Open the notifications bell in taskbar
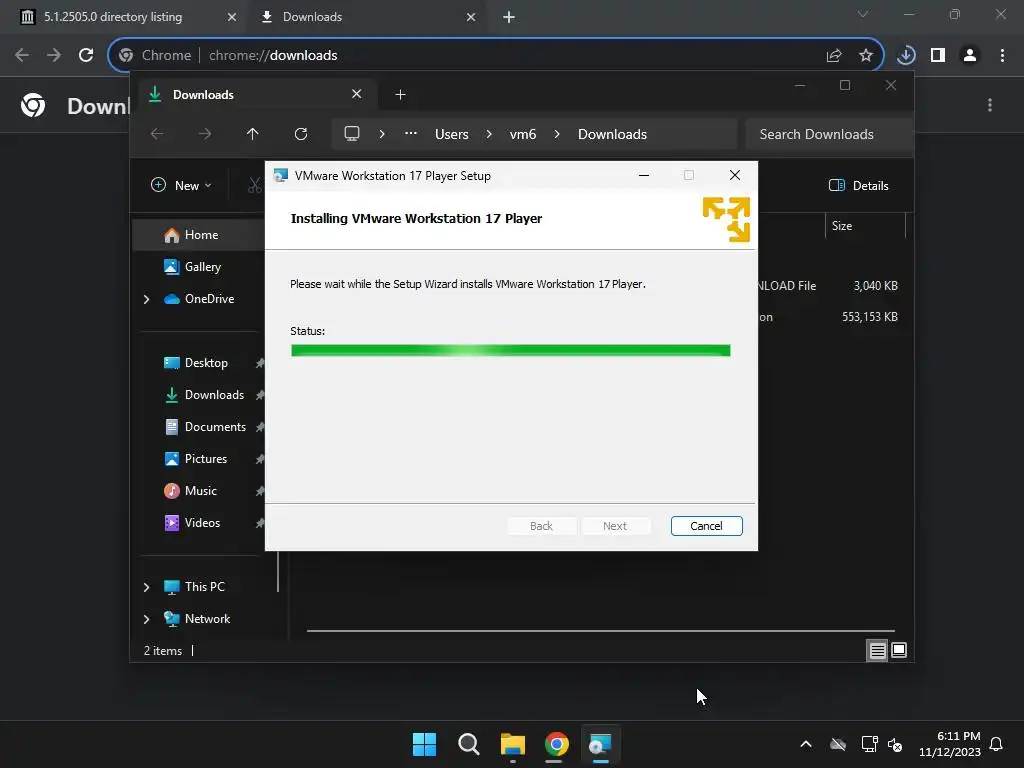This screenshot has width=1024, height=768. coord(996,744)
